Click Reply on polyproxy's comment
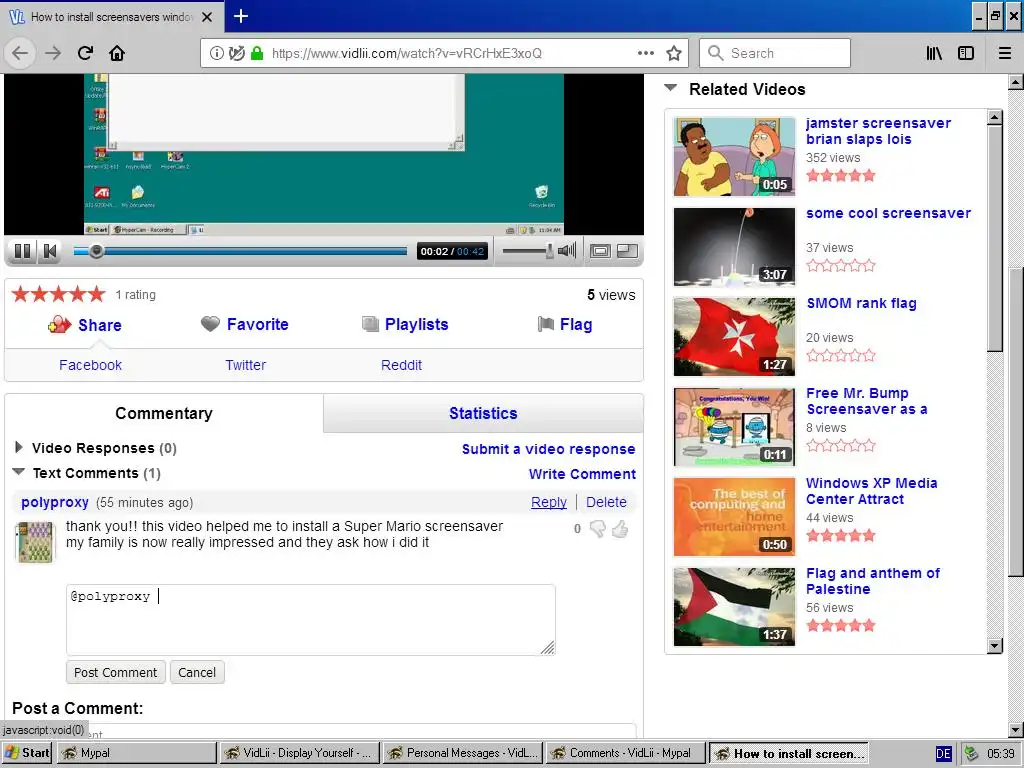 coord(549,502)
